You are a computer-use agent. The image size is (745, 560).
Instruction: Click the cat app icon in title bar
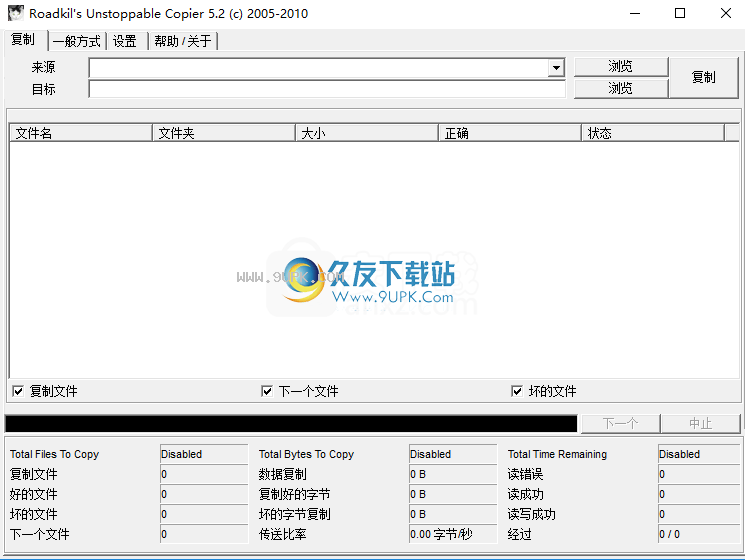click(15, 13)
